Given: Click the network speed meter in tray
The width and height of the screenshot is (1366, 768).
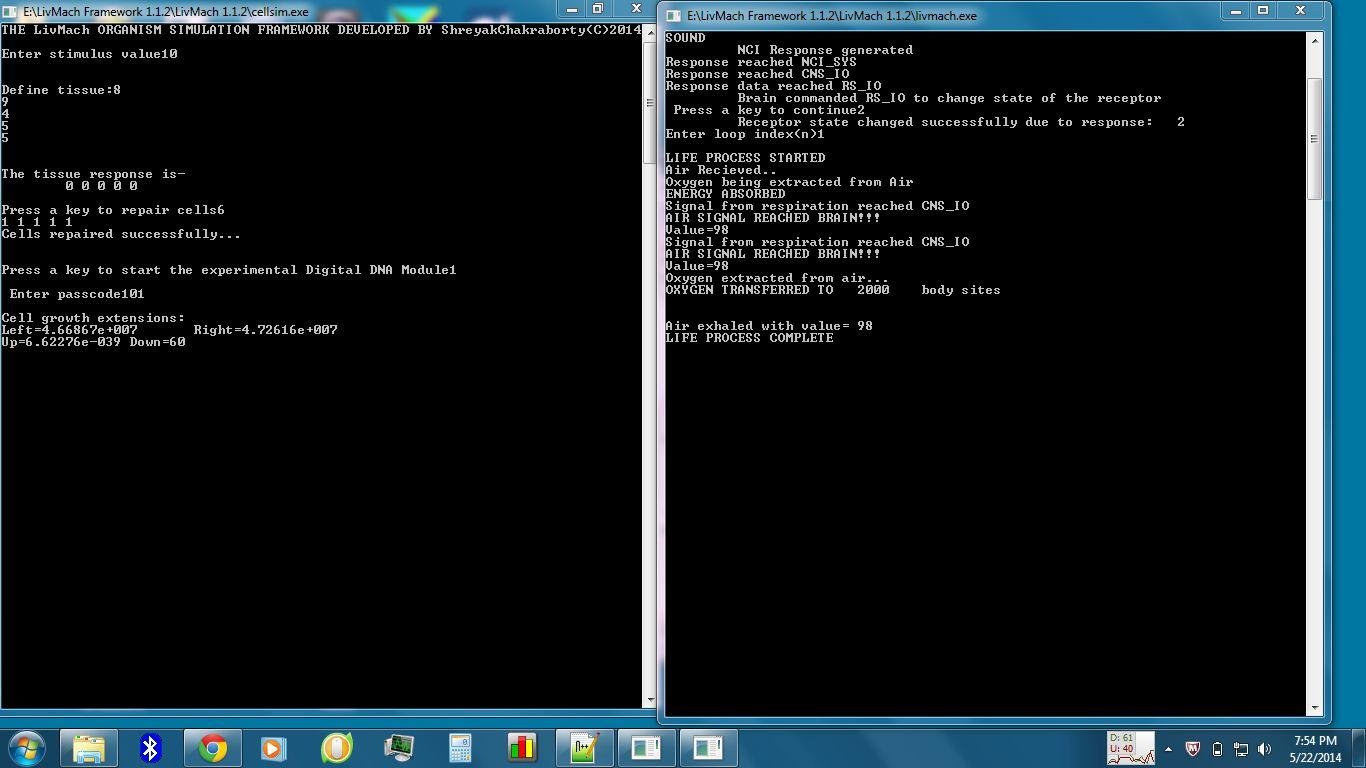Looking at the screenshot, I should [x=1131, y=748].
